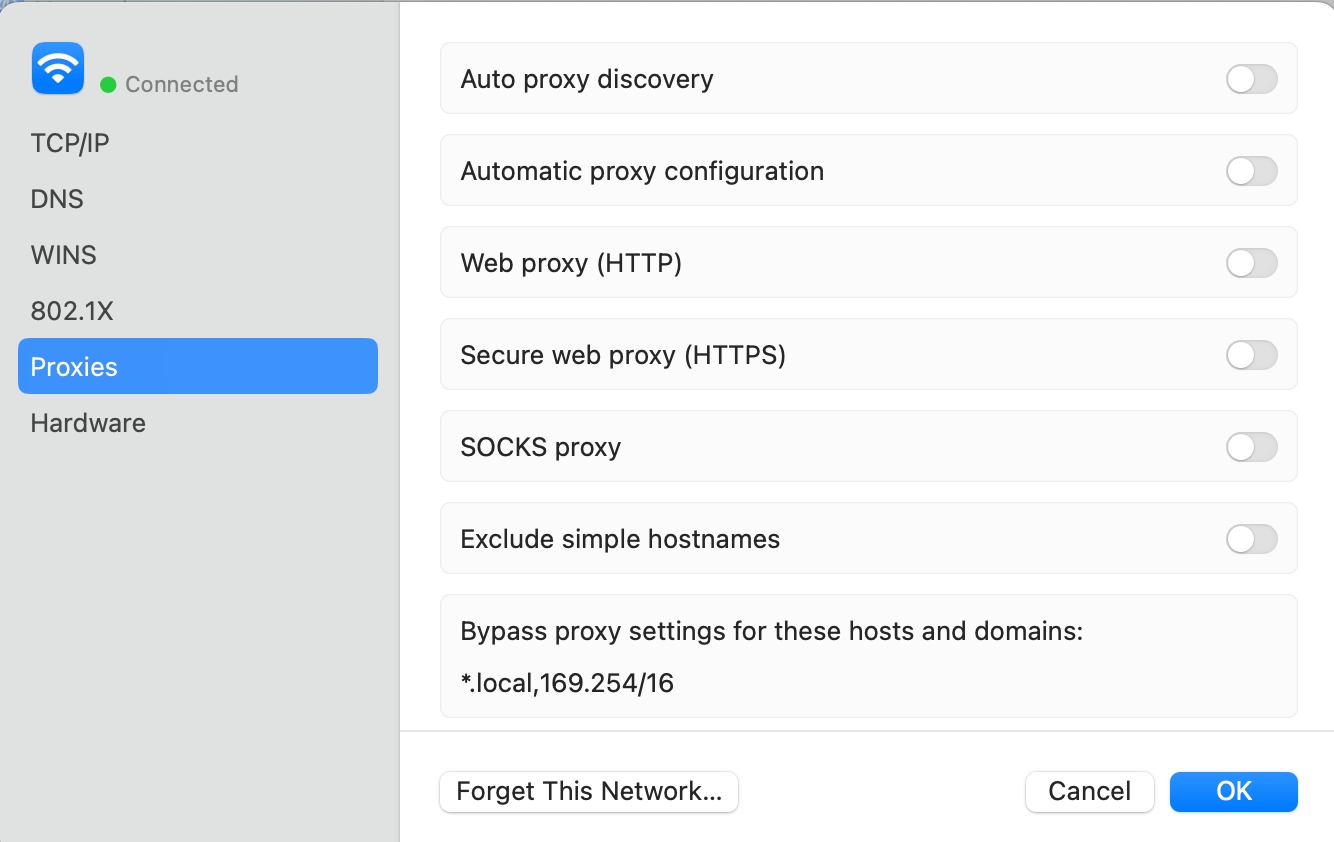Click the green connected status dot

[108, 85]
